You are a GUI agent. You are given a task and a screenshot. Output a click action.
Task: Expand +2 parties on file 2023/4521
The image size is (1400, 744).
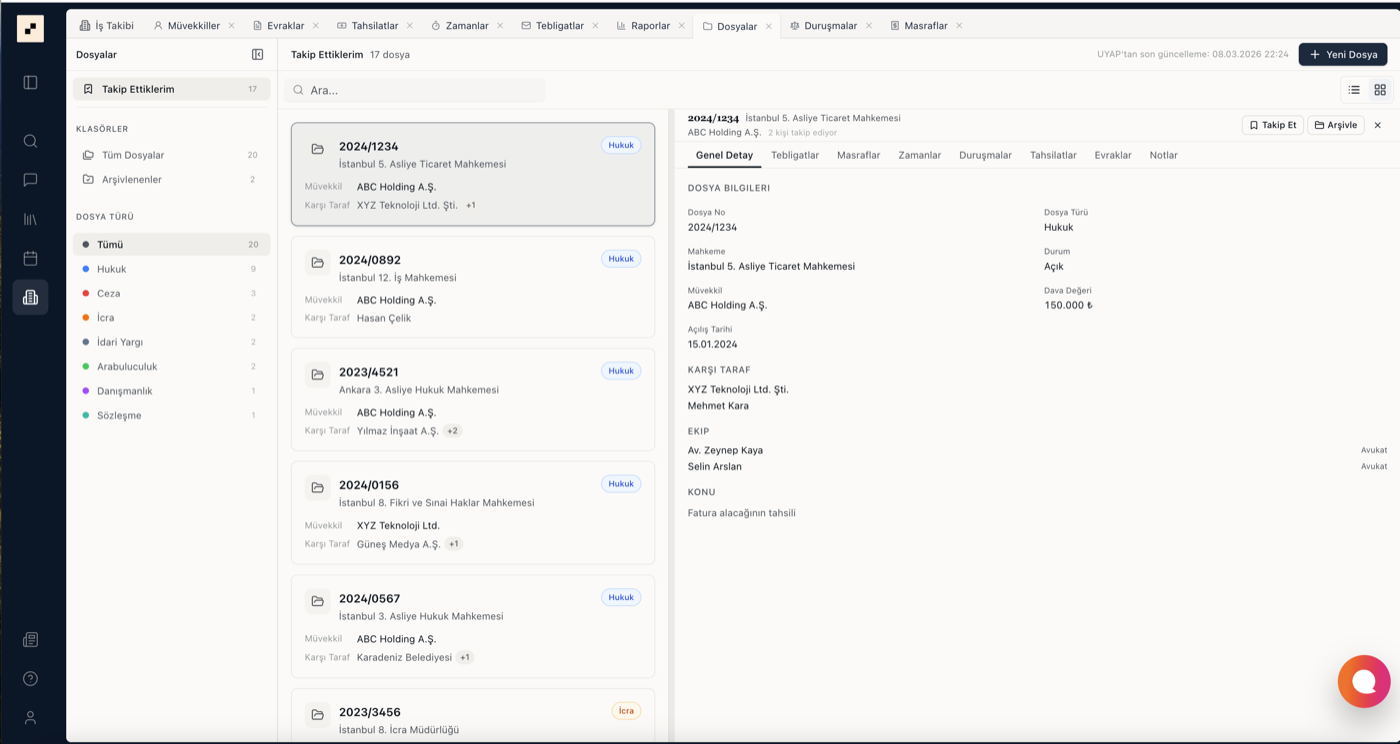pos(452,431)
